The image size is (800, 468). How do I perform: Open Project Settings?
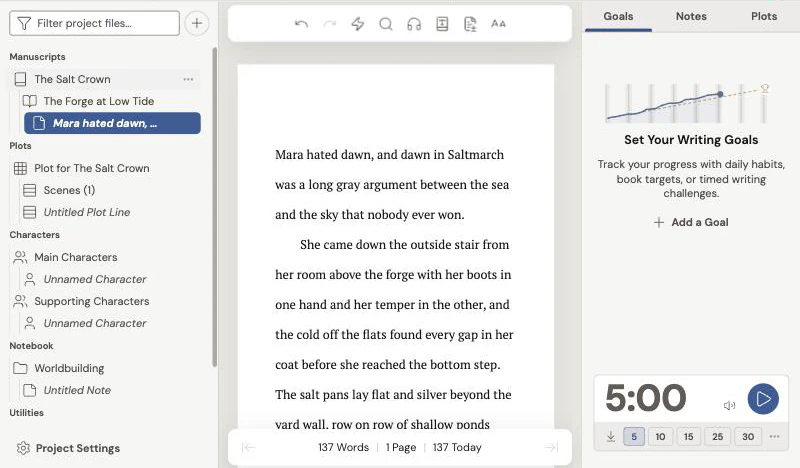[70, 448]
